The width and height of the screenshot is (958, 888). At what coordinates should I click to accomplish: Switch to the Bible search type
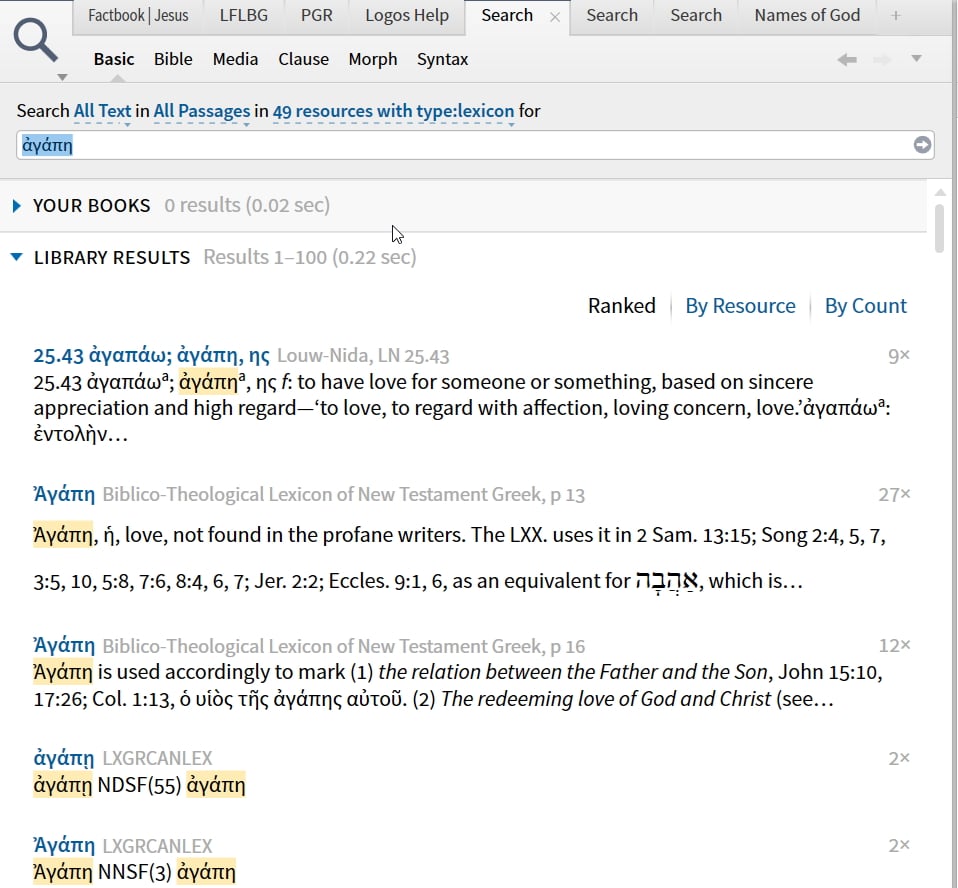click(x=173, y=59)
